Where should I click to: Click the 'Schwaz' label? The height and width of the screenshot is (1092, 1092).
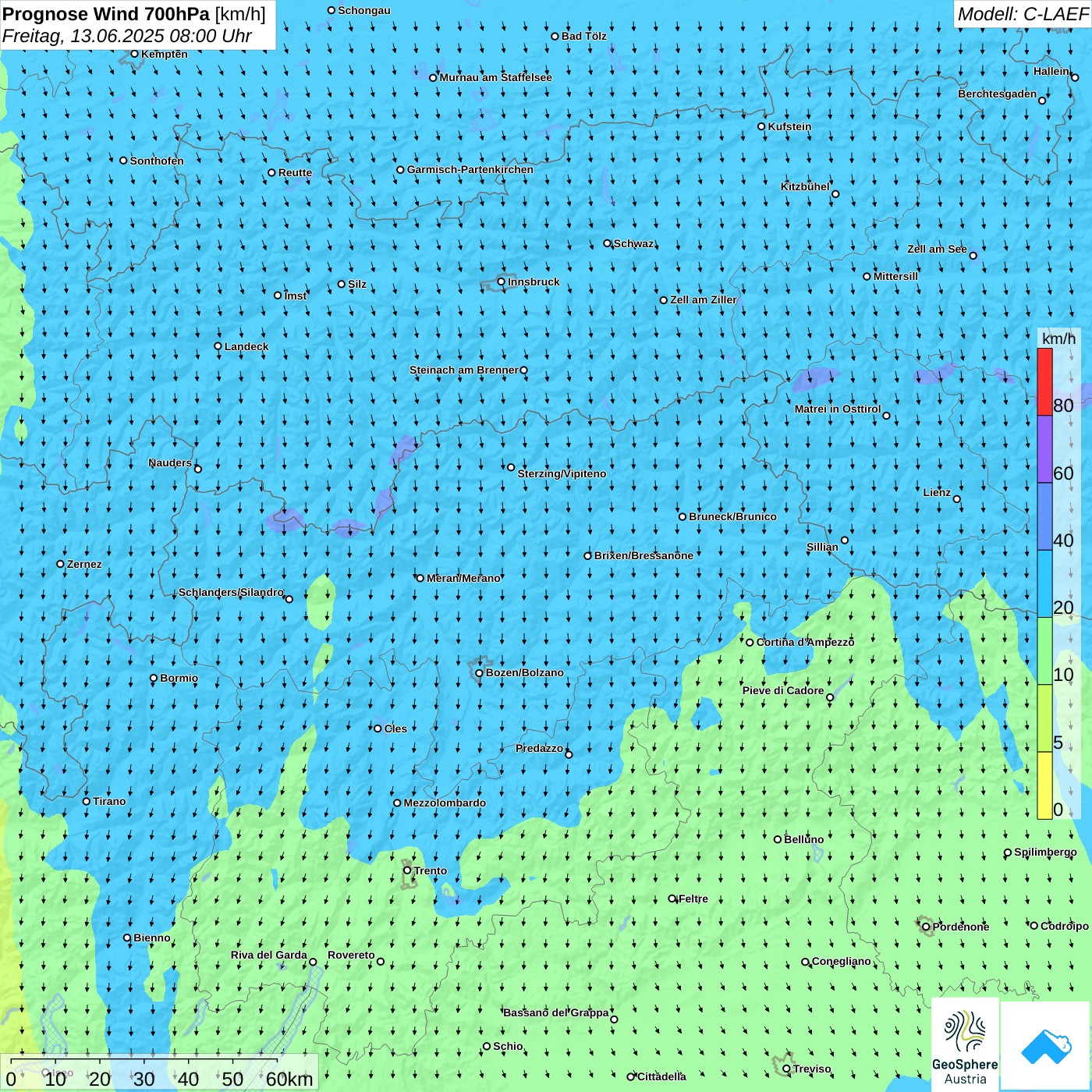[634, 243]
